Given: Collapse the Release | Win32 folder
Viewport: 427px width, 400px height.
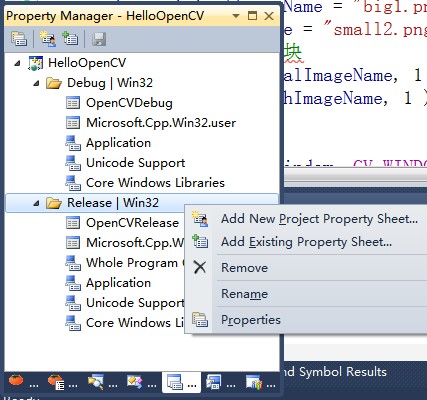Looking at the screenshot, I should [x=36, y=203].
